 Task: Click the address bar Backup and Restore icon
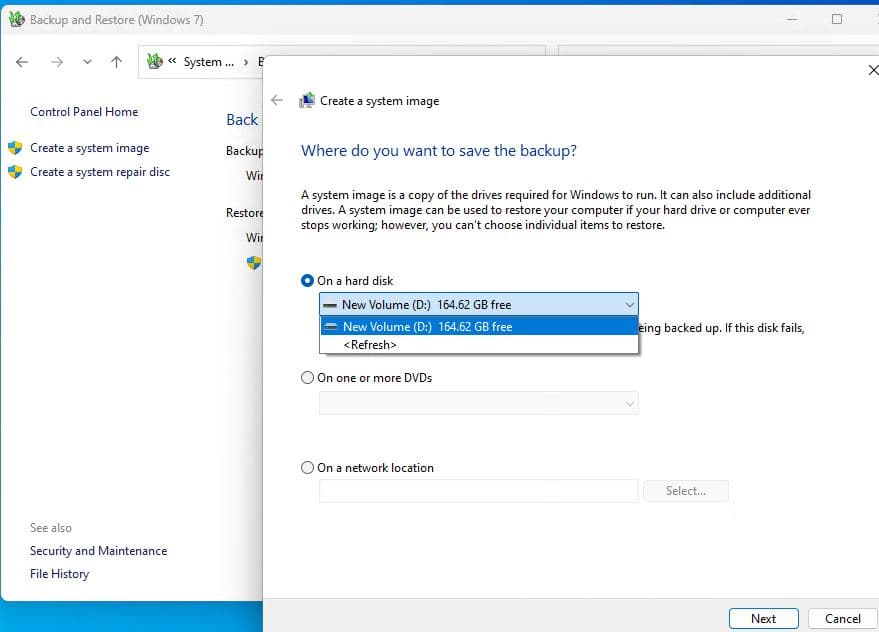click(x=155, y=62)
